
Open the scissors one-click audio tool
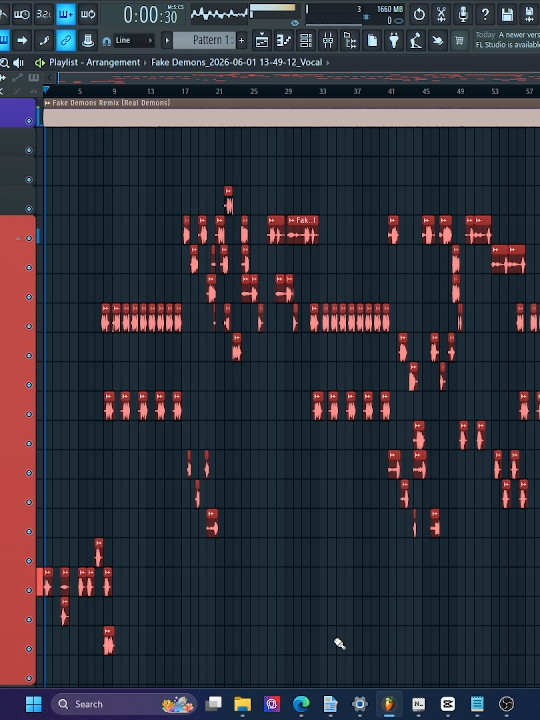(441, 14)
